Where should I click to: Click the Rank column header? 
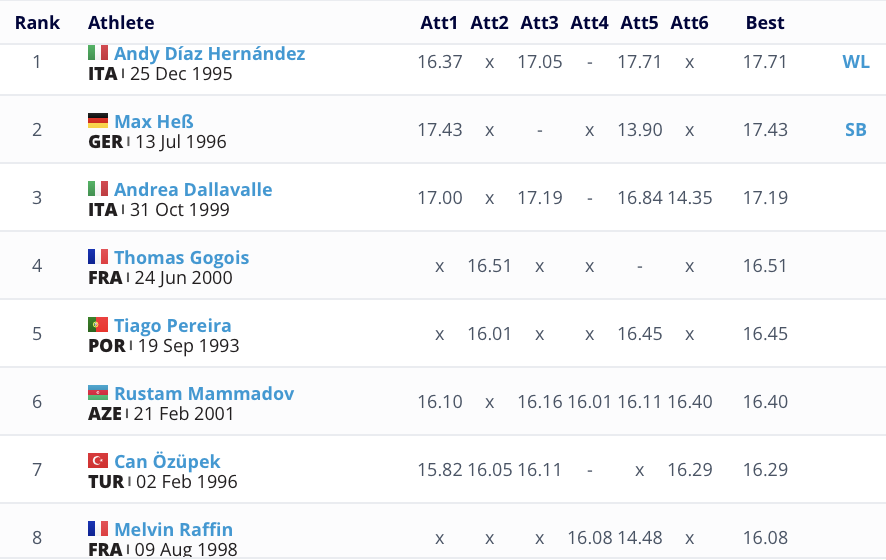[x=37, y=22]
